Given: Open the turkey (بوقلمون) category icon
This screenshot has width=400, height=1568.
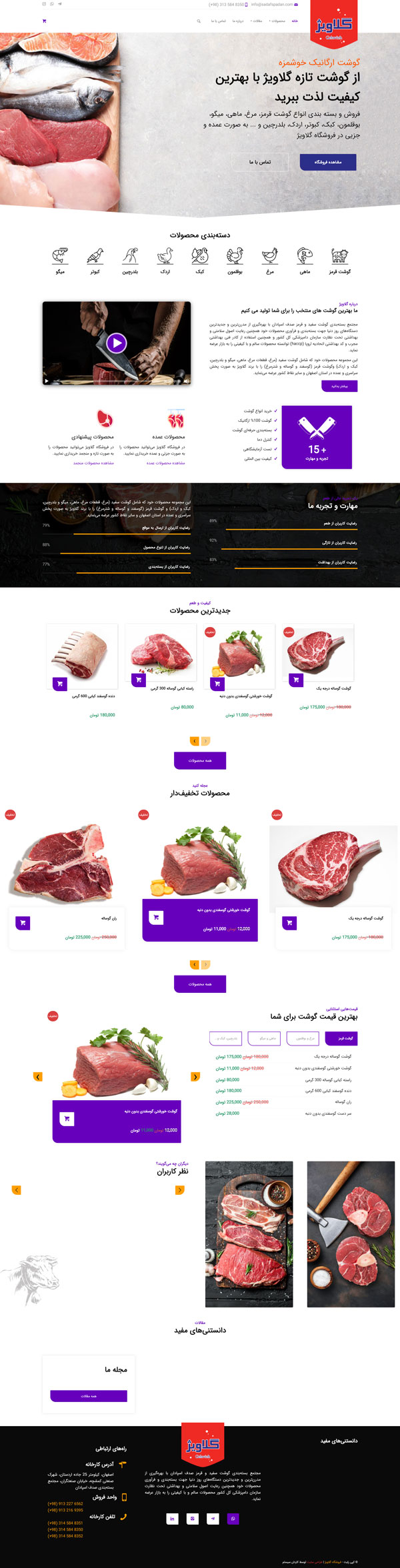Looking at the screenshot, I should (235, 256).
